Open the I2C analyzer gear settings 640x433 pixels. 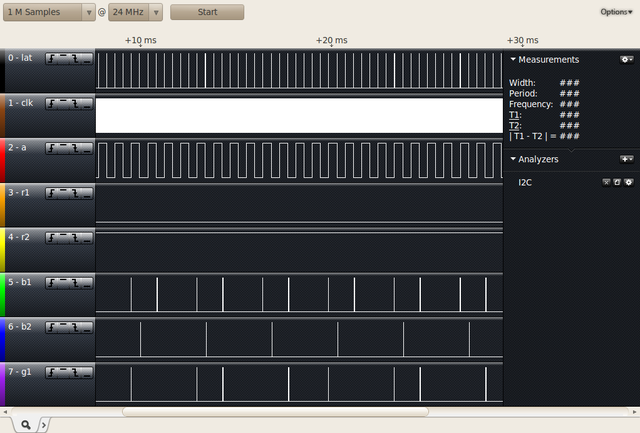[x=629, y=182]
